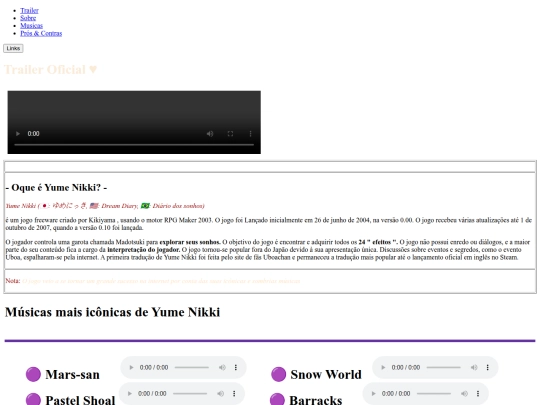The height and width of the screenshot is (405, 540).
Task: Open the Barracks audio options menu
Action: tap(478, 393)
